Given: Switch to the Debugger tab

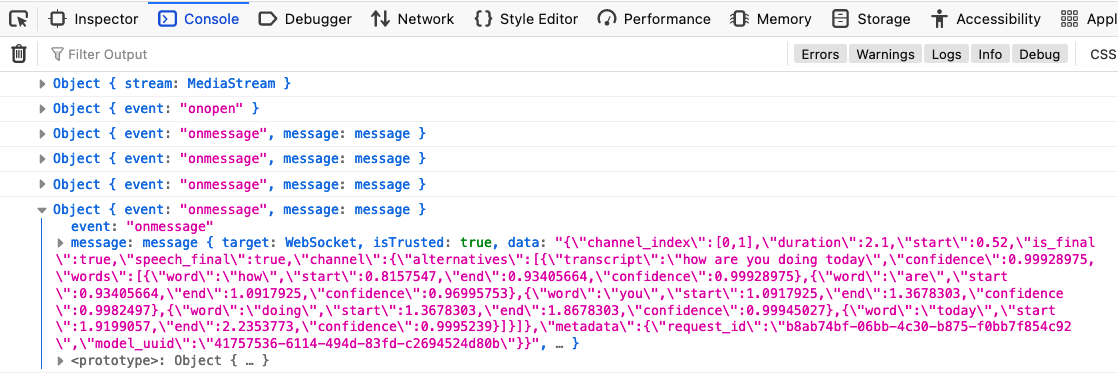Looking at the screenshot, I should (305, 19).
